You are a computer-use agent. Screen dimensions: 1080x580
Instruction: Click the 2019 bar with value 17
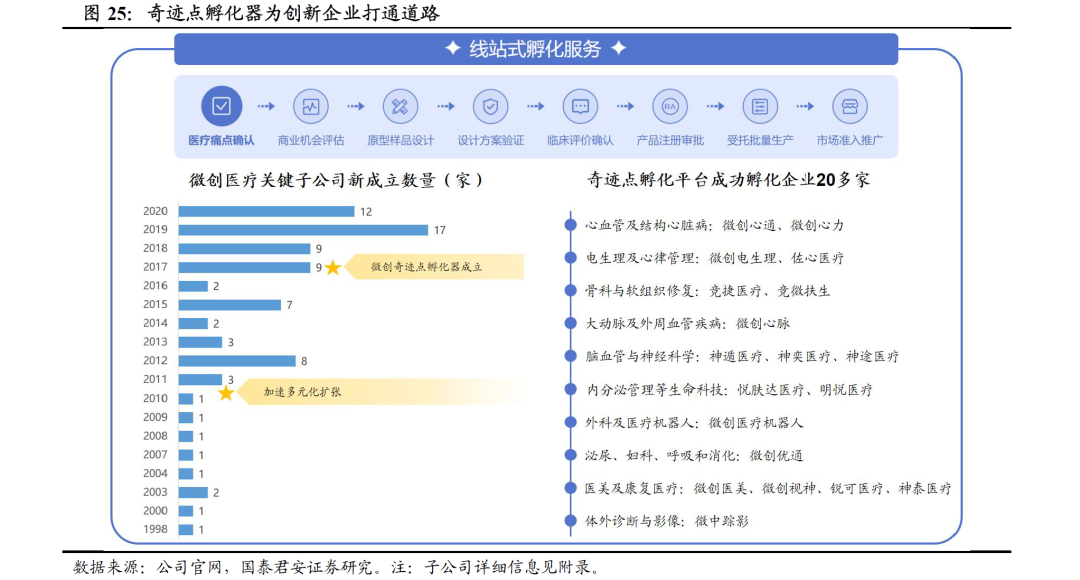point(303,230)
